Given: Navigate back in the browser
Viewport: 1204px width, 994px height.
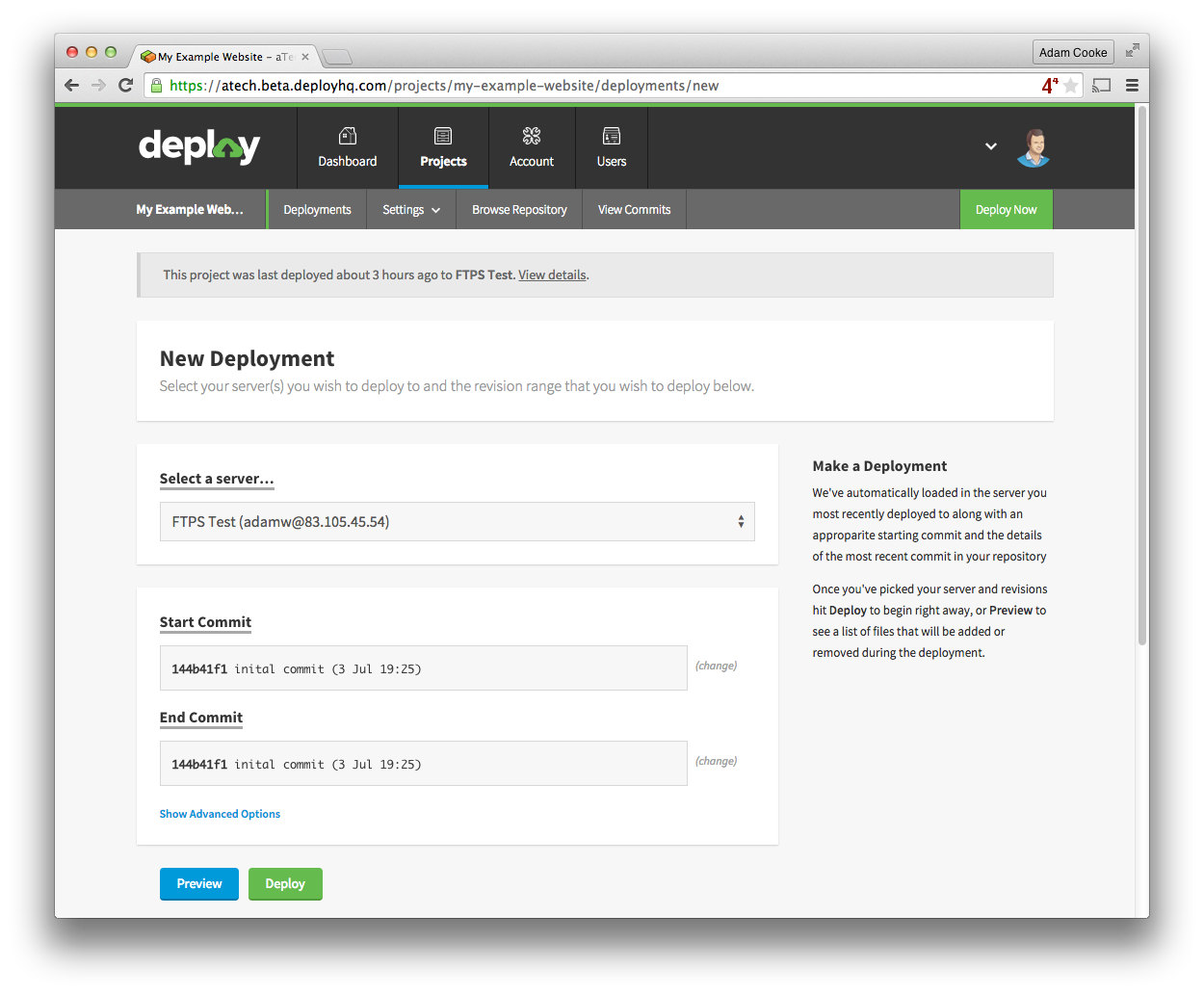Looking at the screenshot, I should 72,85.
